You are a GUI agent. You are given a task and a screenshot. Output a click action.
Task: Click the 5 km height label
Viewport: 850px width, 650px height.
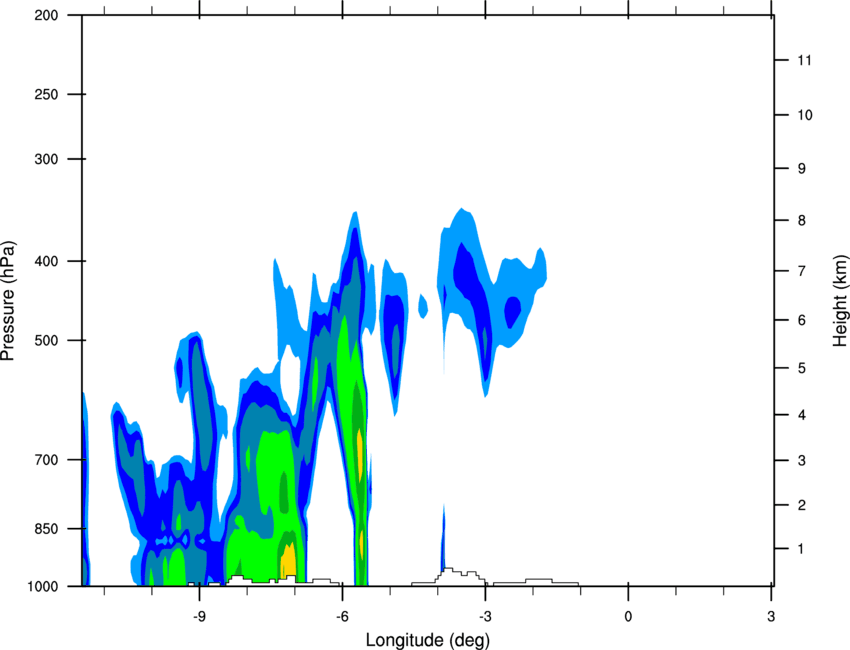click(802, 368)
